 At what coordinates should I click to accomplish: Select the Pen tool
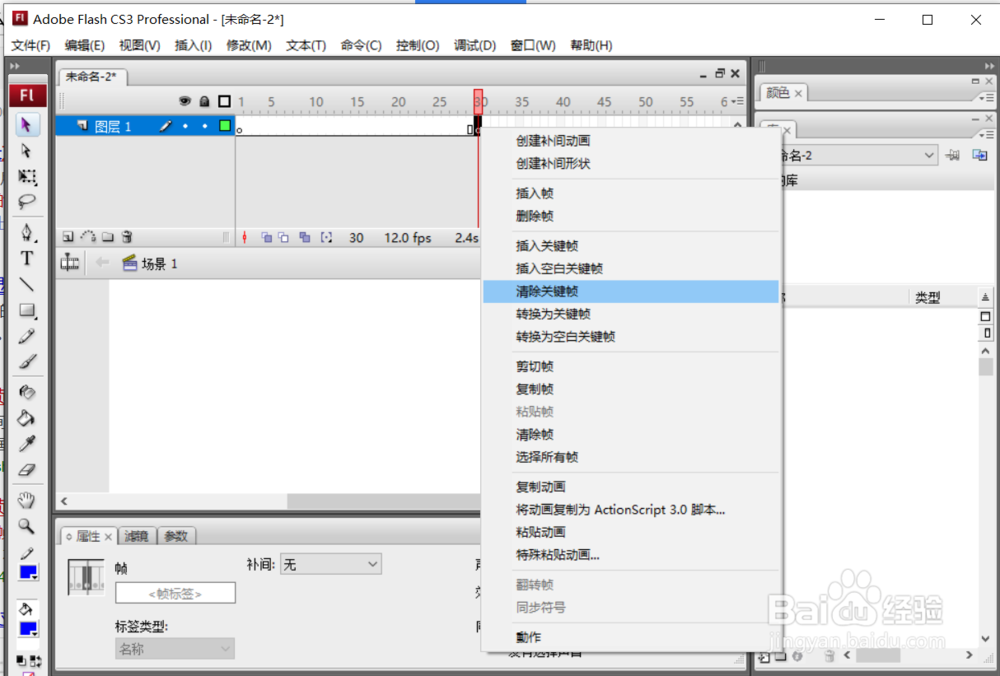tap(27, 232)
